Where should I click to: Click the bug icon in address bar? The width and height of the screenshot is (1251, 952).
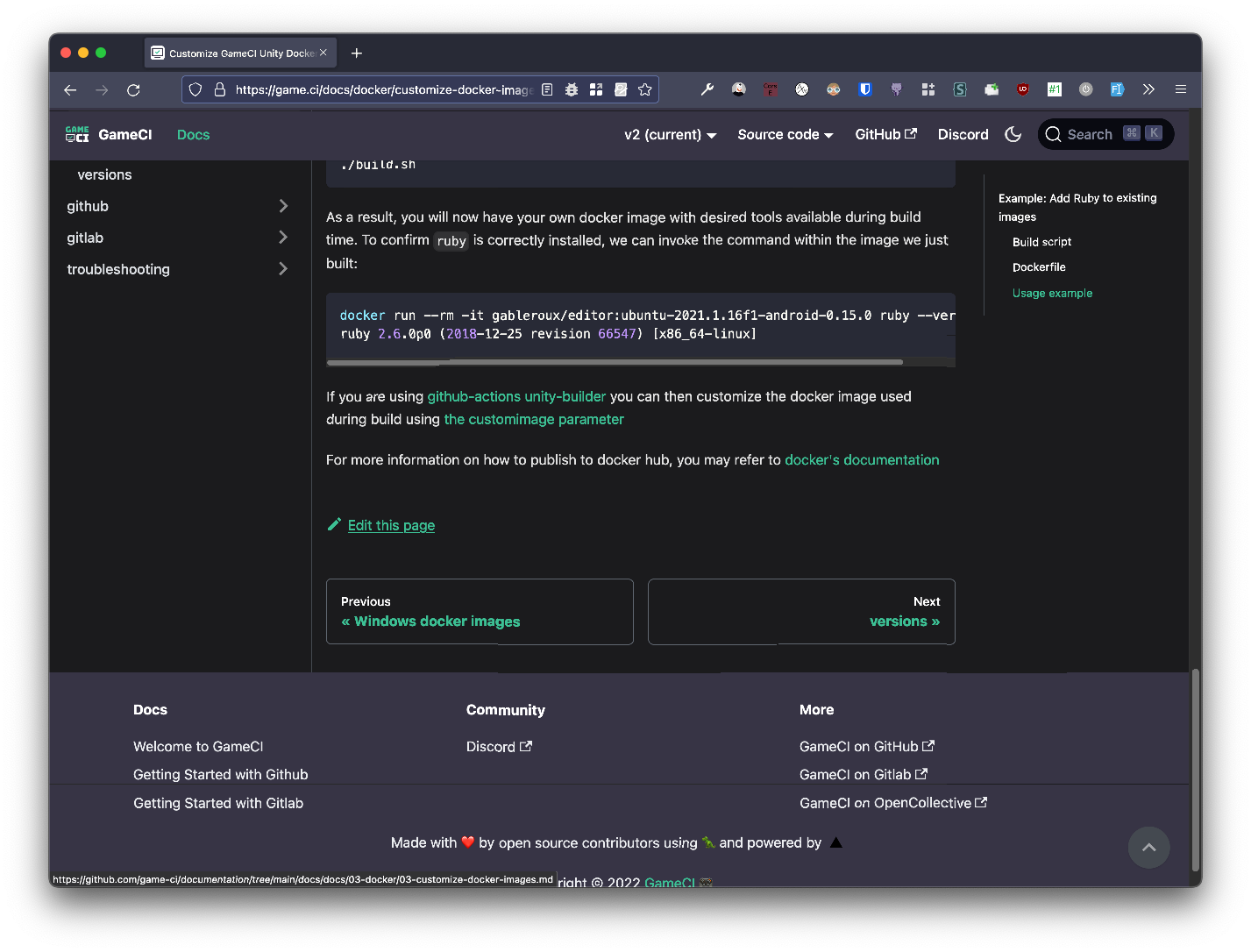click(x=572, y=89)
